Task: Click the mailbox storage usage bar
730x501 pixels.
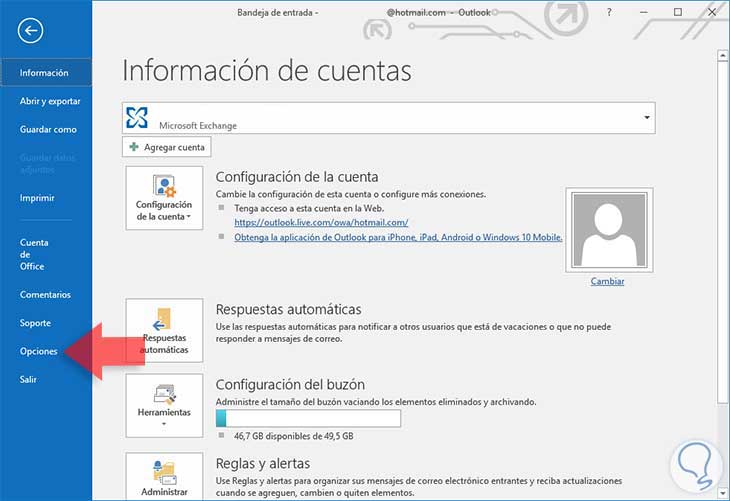Action: pos(308,418)
